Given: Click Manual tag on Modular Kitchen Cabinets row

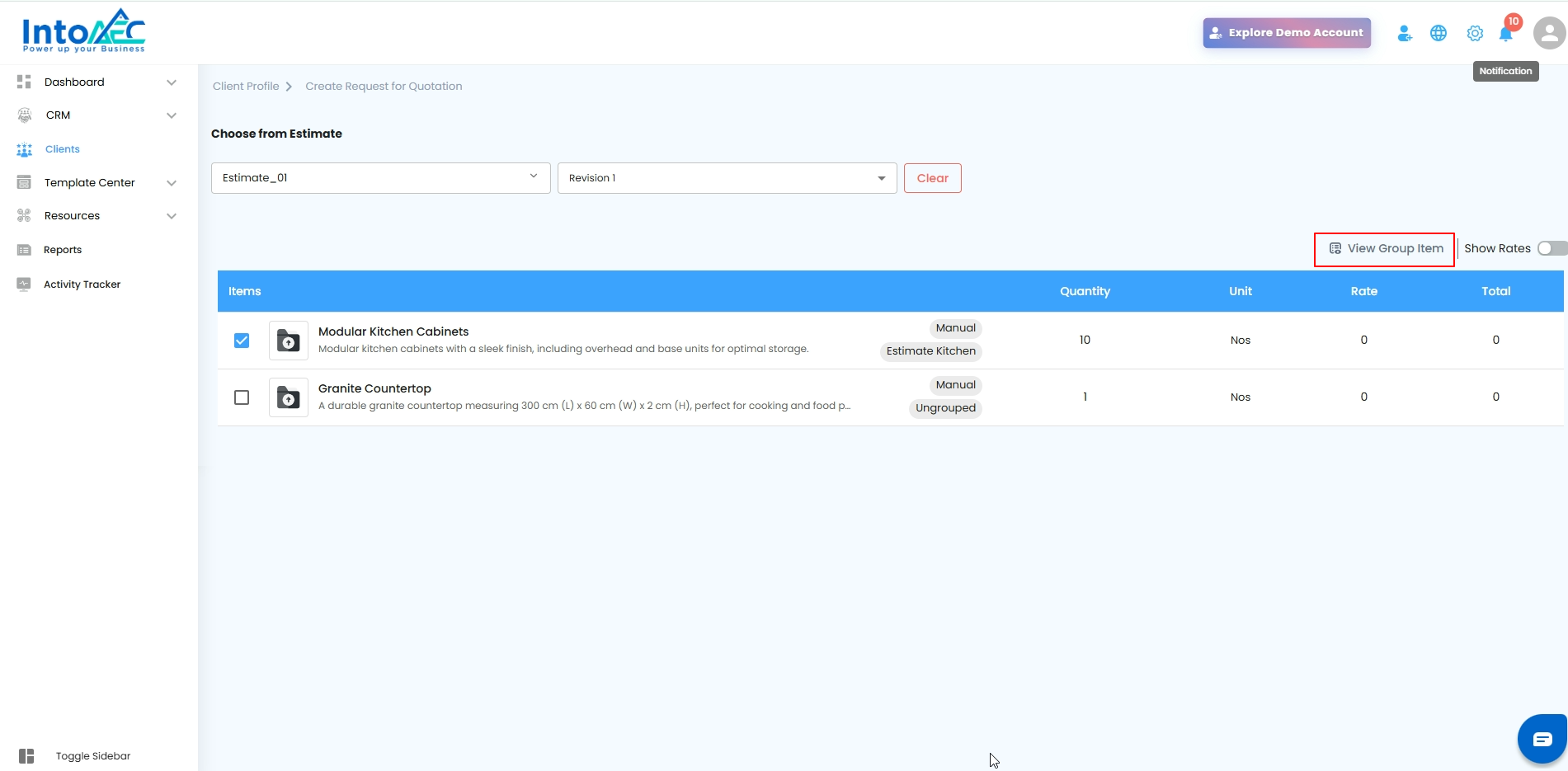Looking at the screenshot, I should 956,328.
